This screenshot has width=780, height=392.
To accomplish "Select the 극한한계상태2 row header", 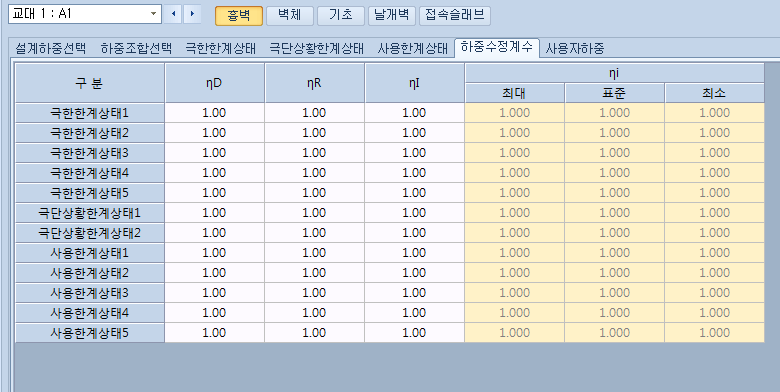I will coord(90,133).
